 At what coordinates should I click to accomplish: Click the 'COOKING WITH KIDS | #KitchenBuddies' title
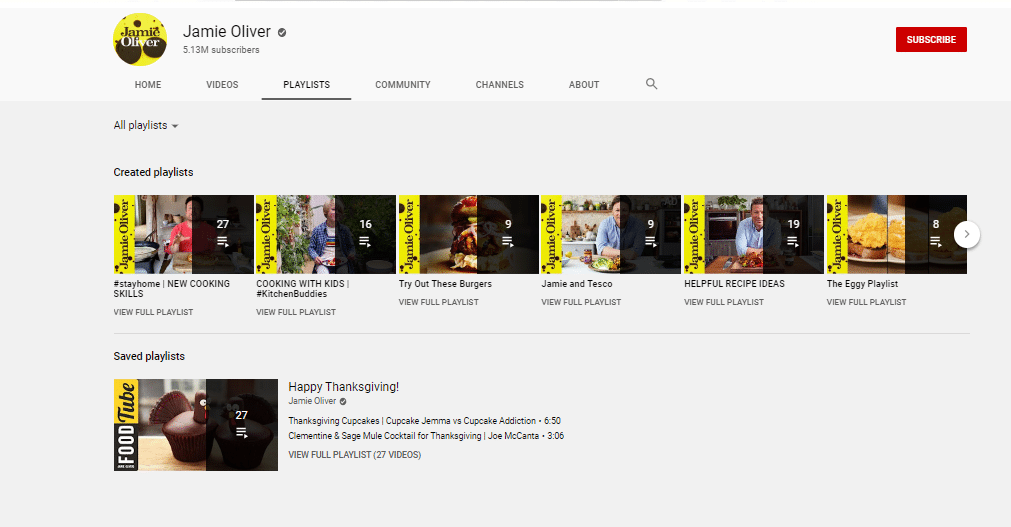pyautogui.click(x=302, y=289)
